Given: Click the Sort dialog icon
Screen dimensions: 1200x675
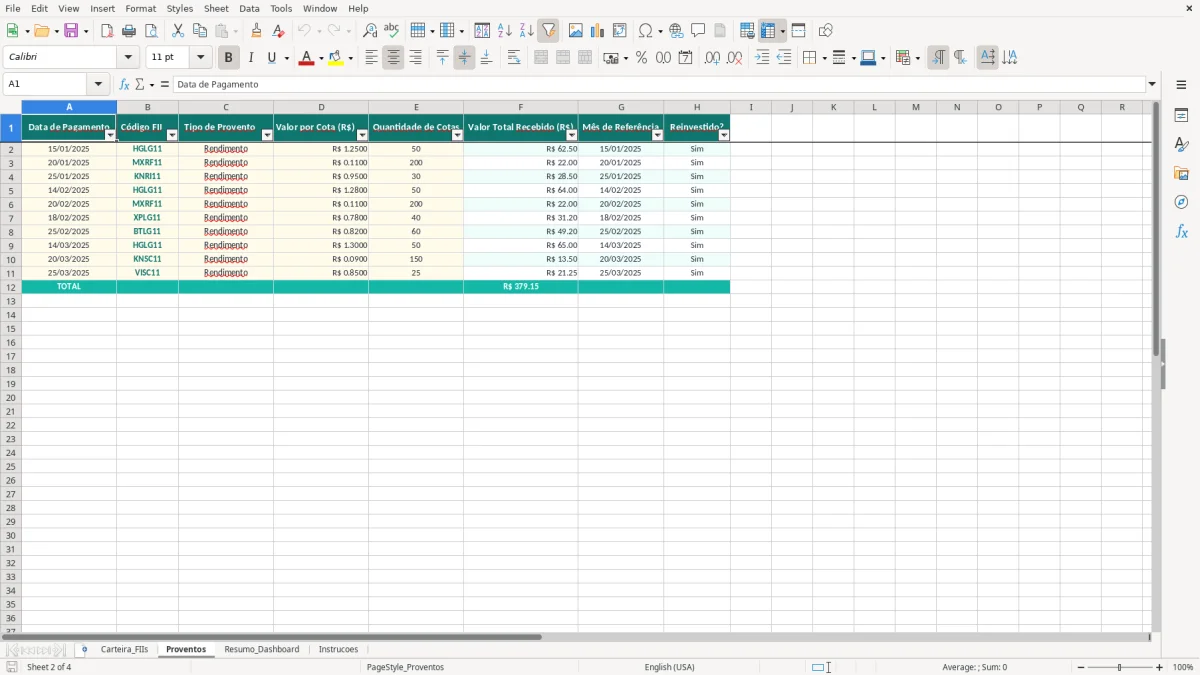Looking at the screenshot, I should point(482,31).
